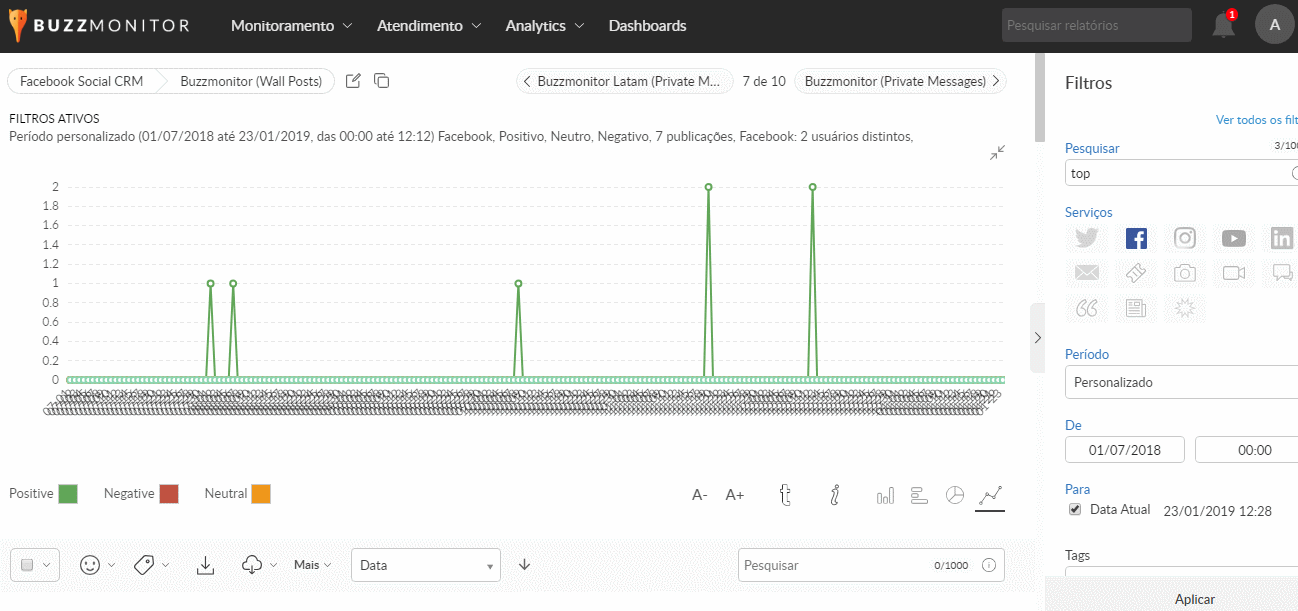Image resolution: width=1298 pixels, height=611 pixels.
Task: Click the green Positive color swatch
Action: pyautogui.click(x=68, y=494)
